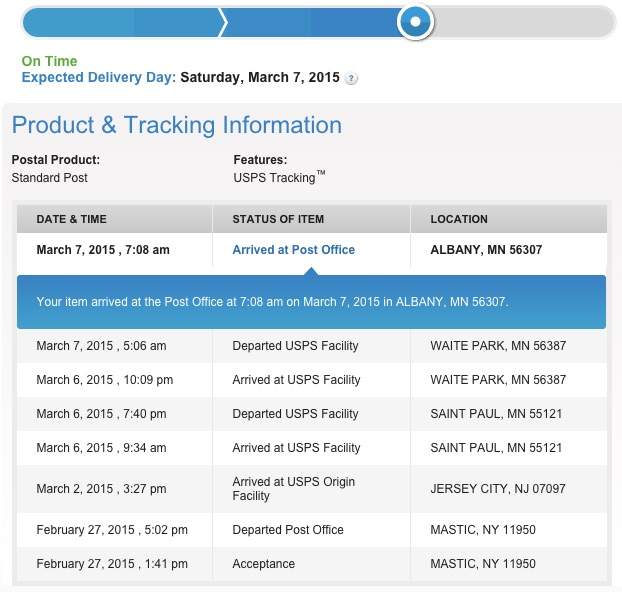The width and height of the screenshot is (622, 592).
Task: Click the Product & Tracking Information heading
Action: click(177, 125)
